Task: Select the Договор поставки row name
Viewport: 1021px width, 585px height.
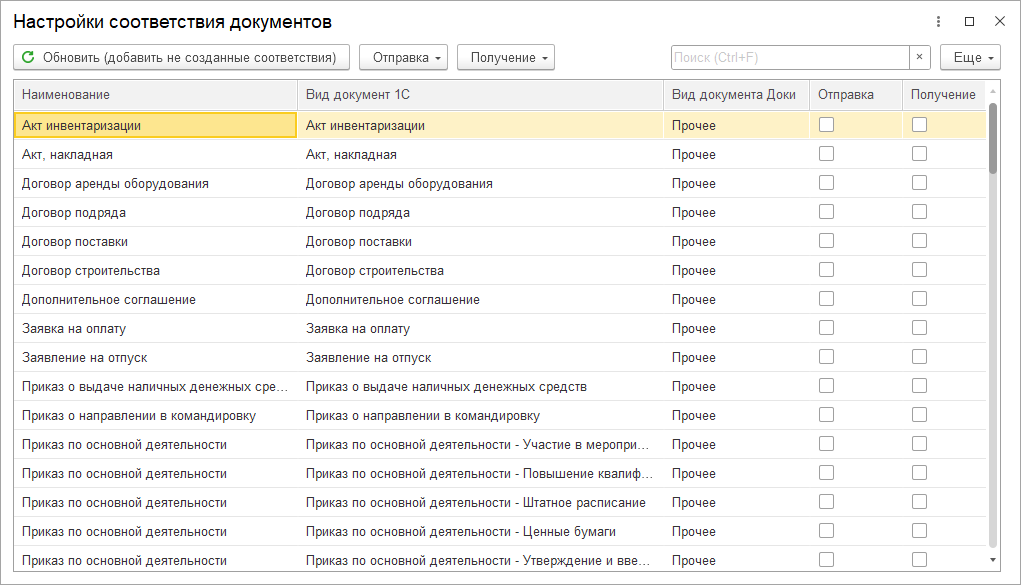Action: tap(75, 242)
